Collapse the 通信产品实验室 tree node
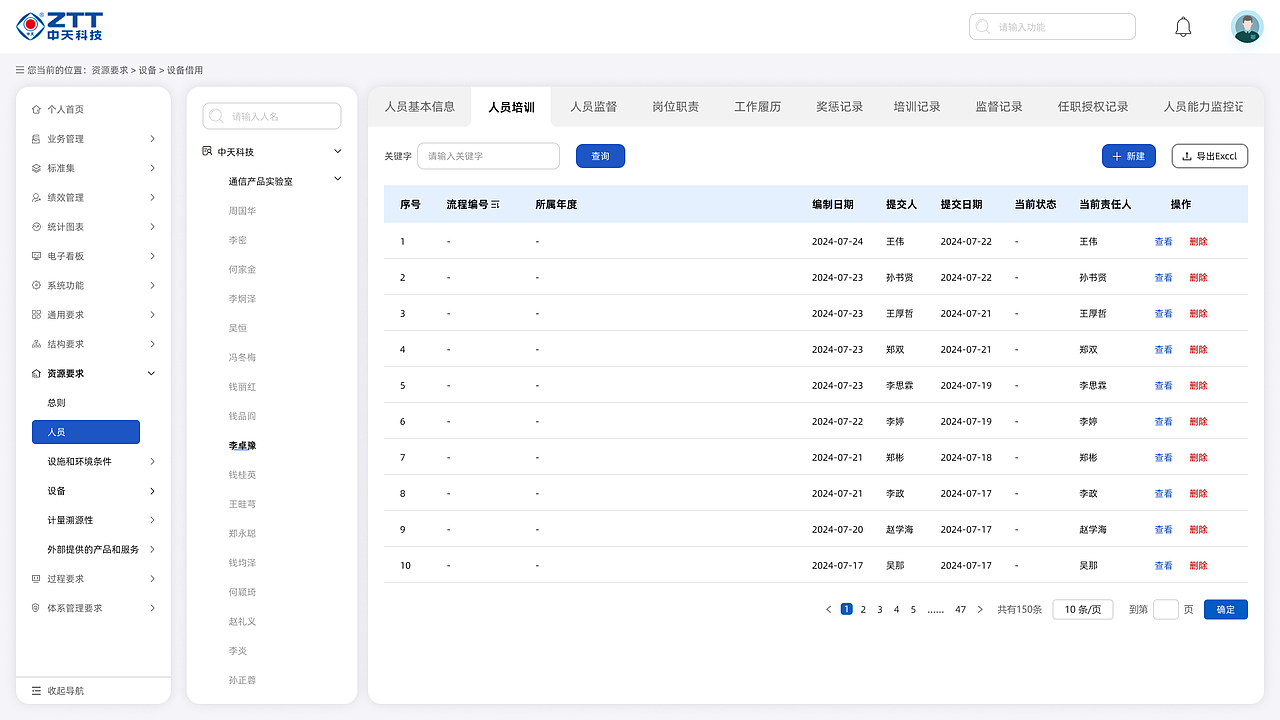 (x=338, y=179)
